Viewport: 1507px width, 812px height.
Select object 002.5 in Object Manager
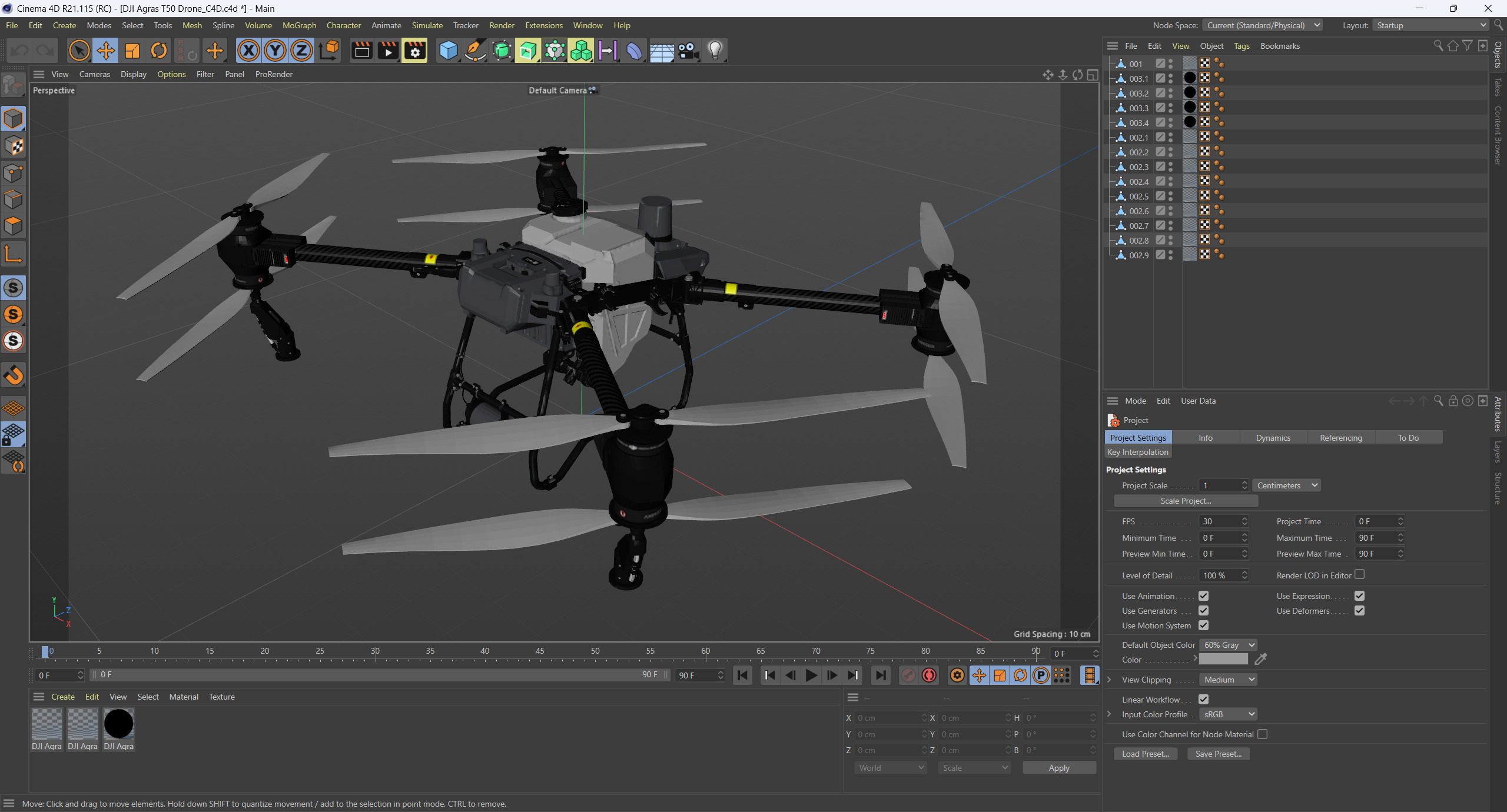1138,196
